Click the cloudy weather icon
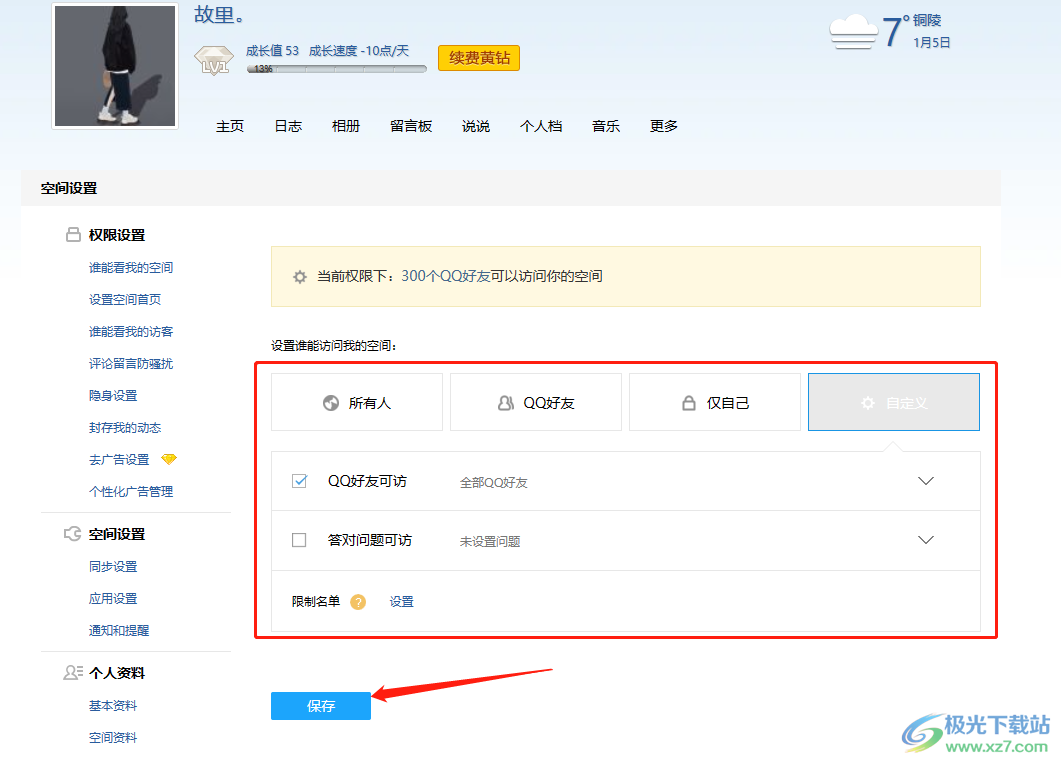 coord(853,31)
